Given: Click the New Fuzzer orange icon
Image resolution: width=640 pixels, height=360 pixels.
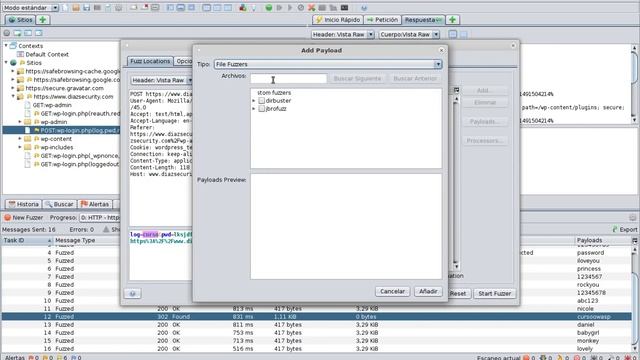Looking at the screenshot, I should coord(7,218).
